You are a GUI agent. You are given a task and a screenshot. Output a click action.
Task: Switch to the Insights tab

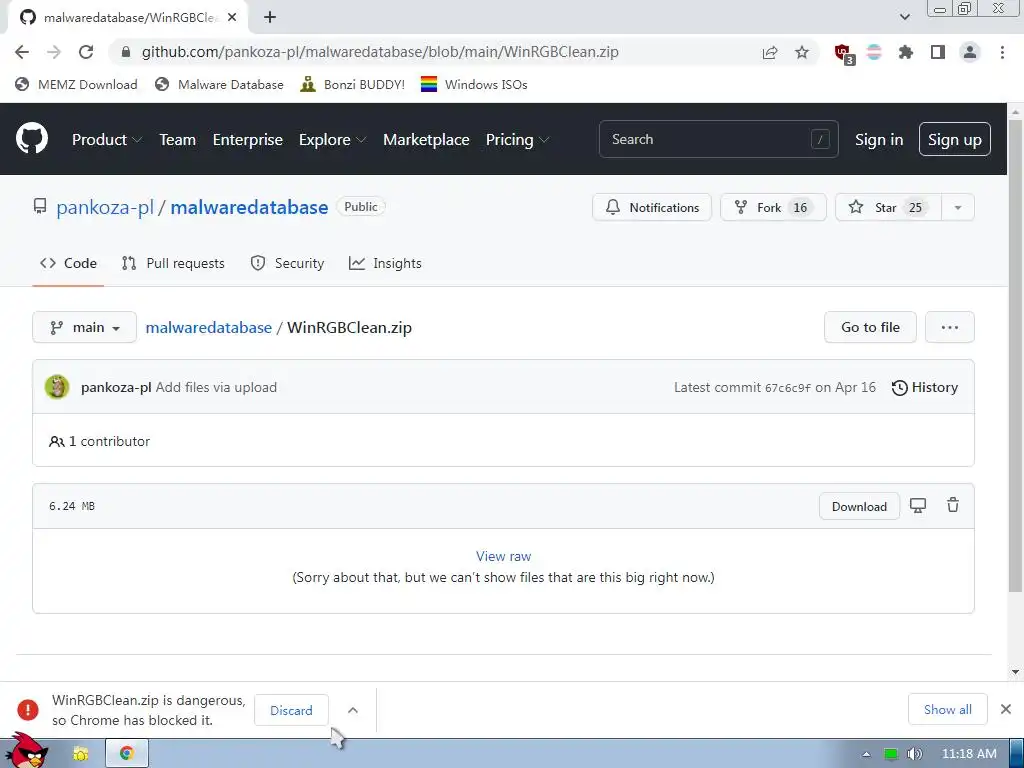(385, 263)
